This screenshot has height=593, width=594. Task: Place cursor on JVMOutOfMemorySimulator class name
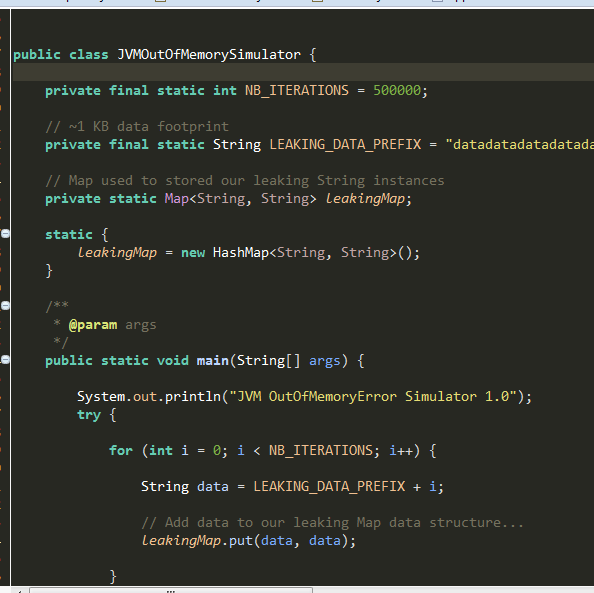209,55
